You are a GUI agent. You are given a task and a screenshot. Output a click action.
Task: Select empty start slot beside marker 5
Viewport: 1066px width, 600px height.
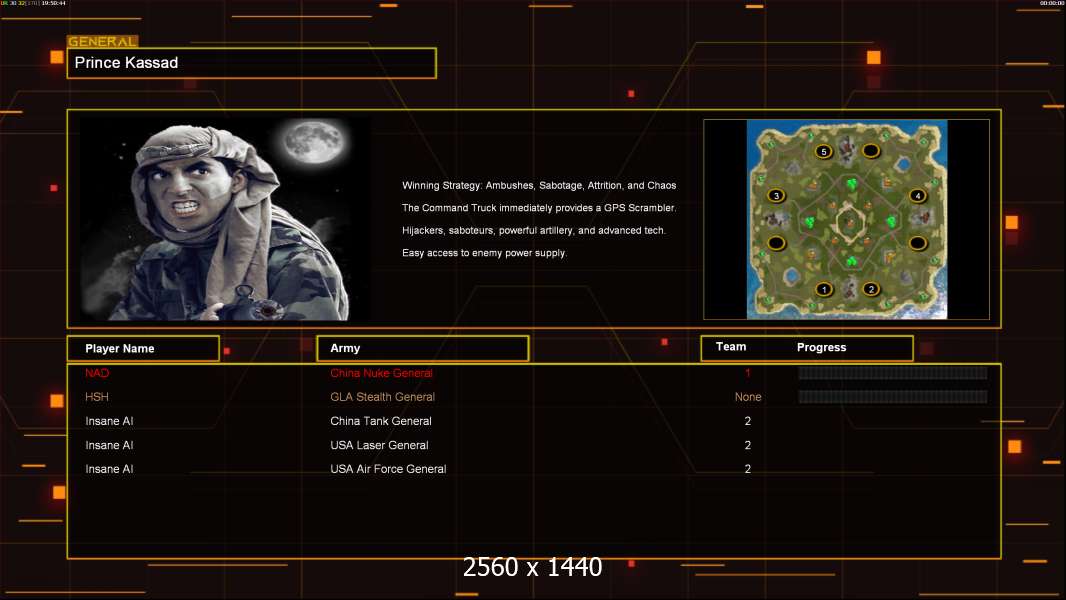click(x=871, y=150)
